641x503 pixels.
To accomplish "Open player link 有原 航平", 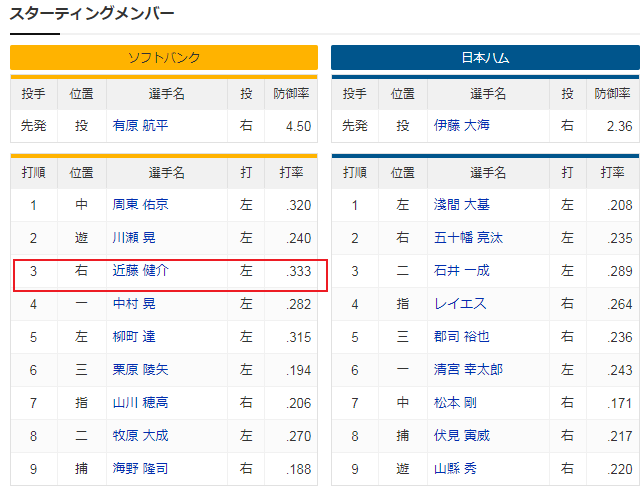I will pos(140,125).
